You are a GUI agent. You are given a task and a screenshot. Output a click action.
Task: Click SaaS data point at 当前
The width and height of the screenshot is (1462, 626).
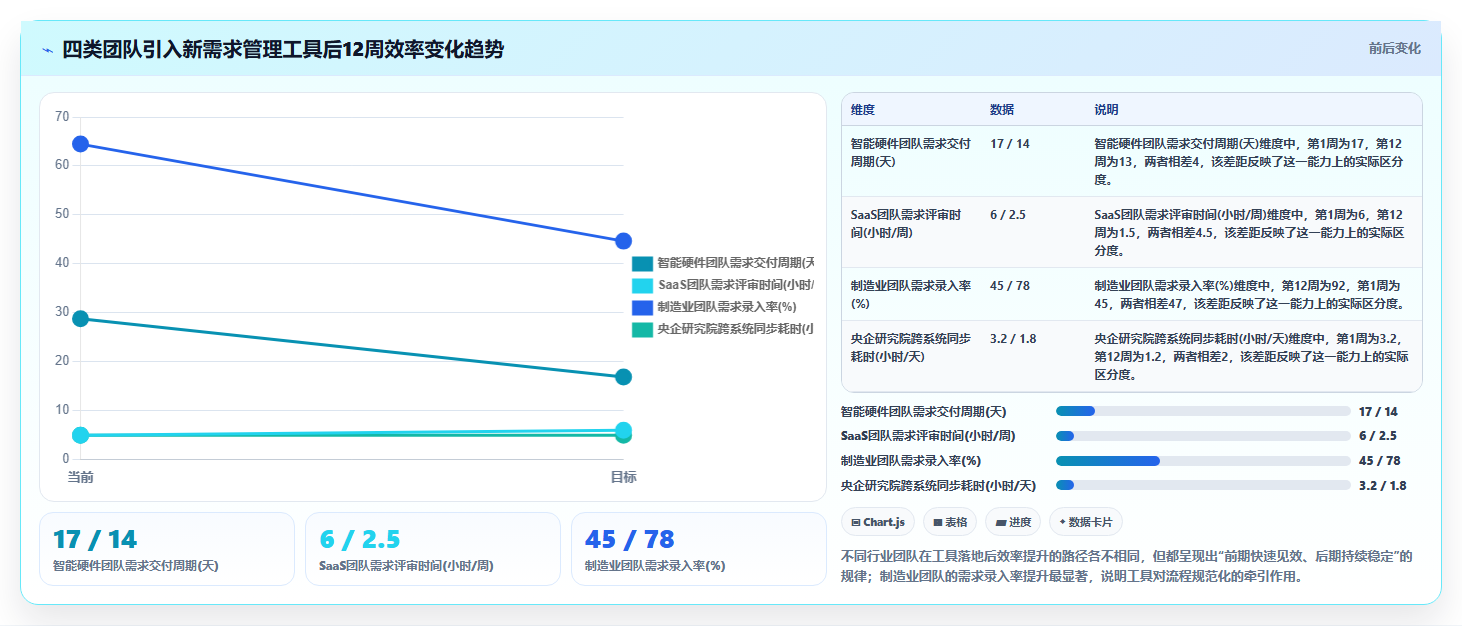point(81,435)
